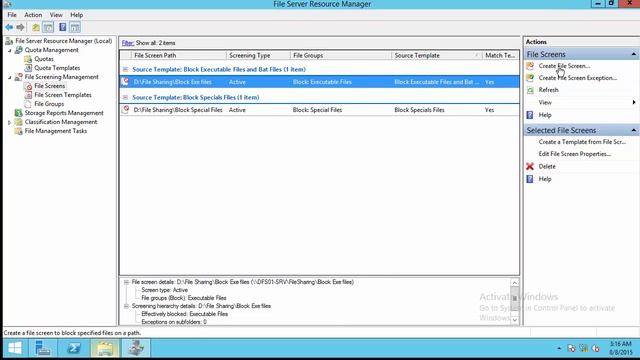Select File Server Resource Manager (Local) root node
Screen dimensions: 640x360
[x=63, y=41]
